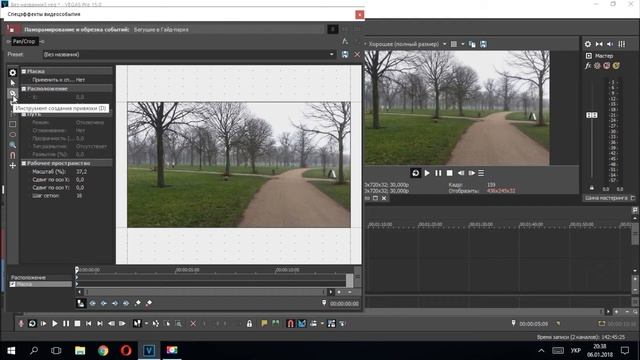Screen dimensions: 640x360
Task: Edit Сдвиг по оси X value
Action: (80, 180)
